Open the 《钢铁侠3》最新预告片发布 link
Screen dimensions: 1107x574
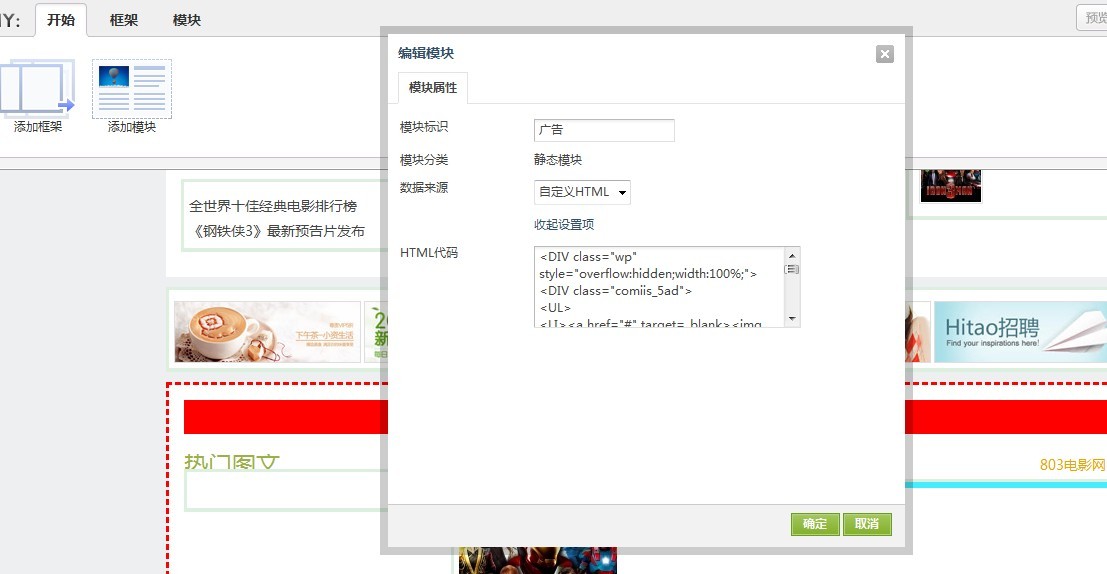[x=279, y=231]
